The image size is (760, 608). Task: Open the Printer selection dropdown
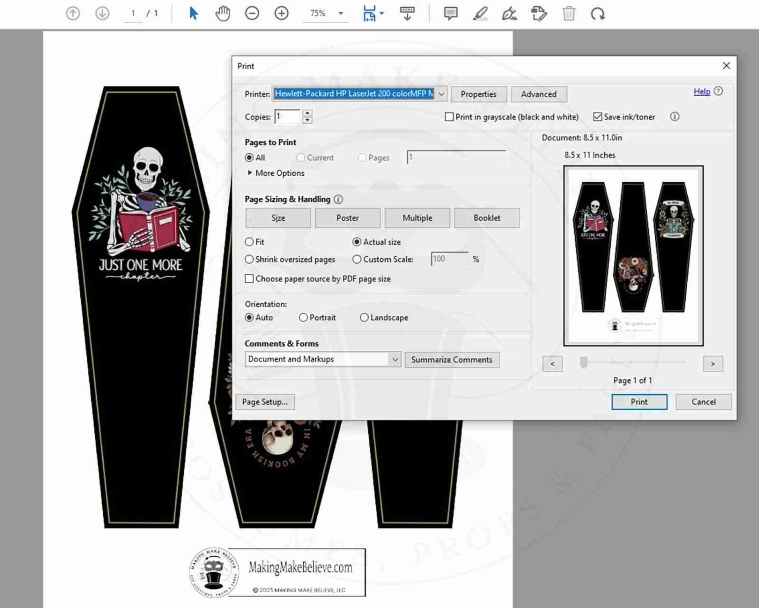[x=442, y=94]
